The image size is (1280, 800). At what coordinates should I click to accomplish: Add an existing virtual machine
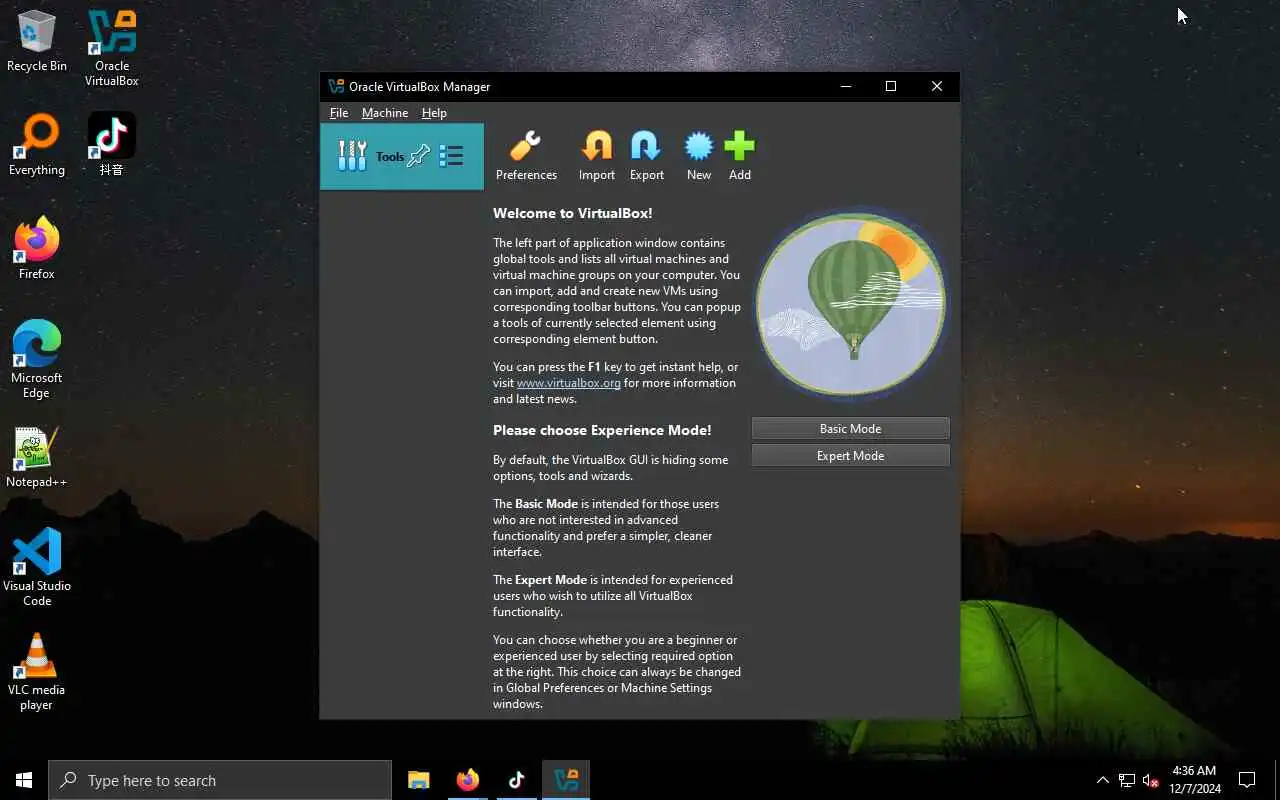(x=740, y=156)
